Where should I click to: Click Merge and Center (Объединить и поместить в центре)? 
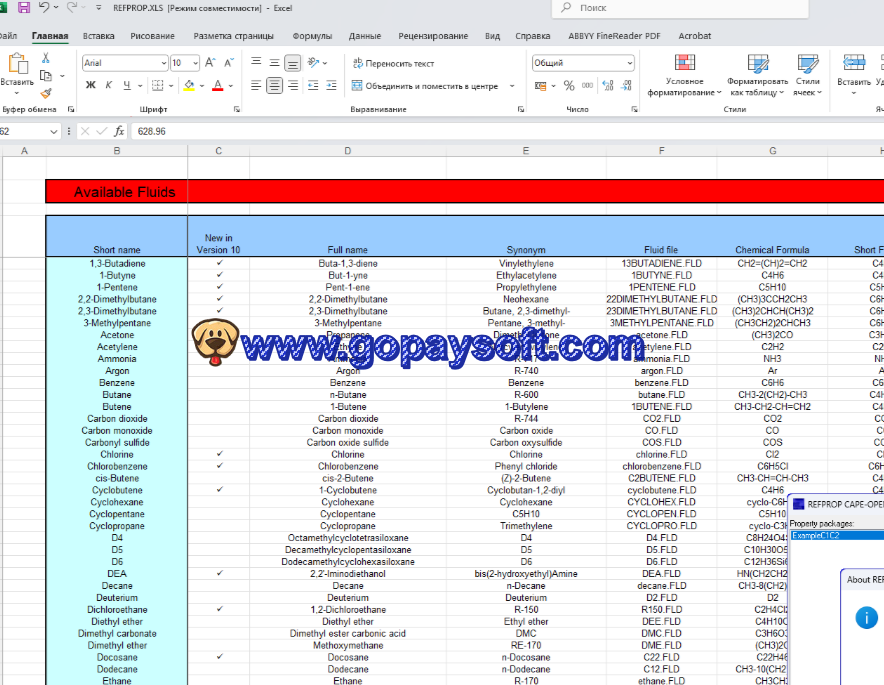(x=425, y=86)
